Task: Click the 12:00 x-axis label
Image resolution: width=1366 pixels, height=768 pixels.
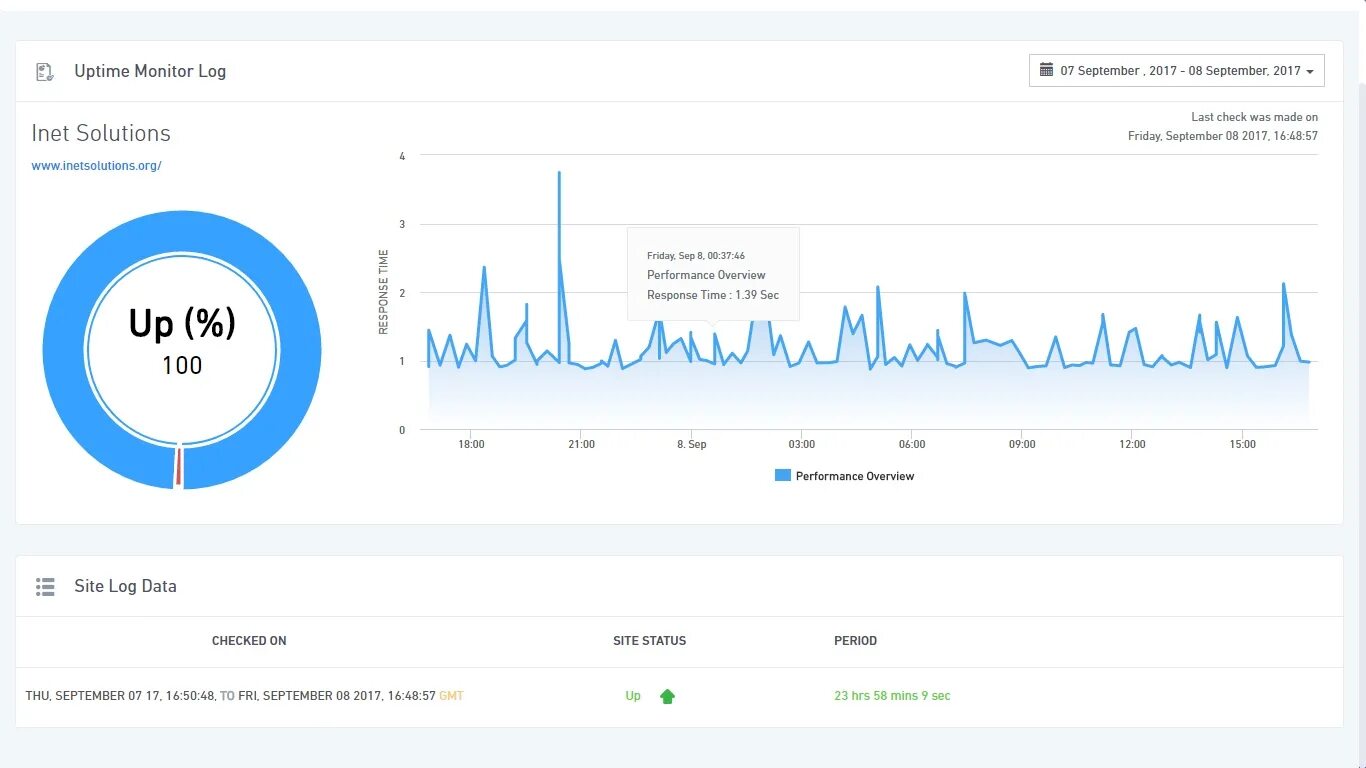Action: [1132, 444]
